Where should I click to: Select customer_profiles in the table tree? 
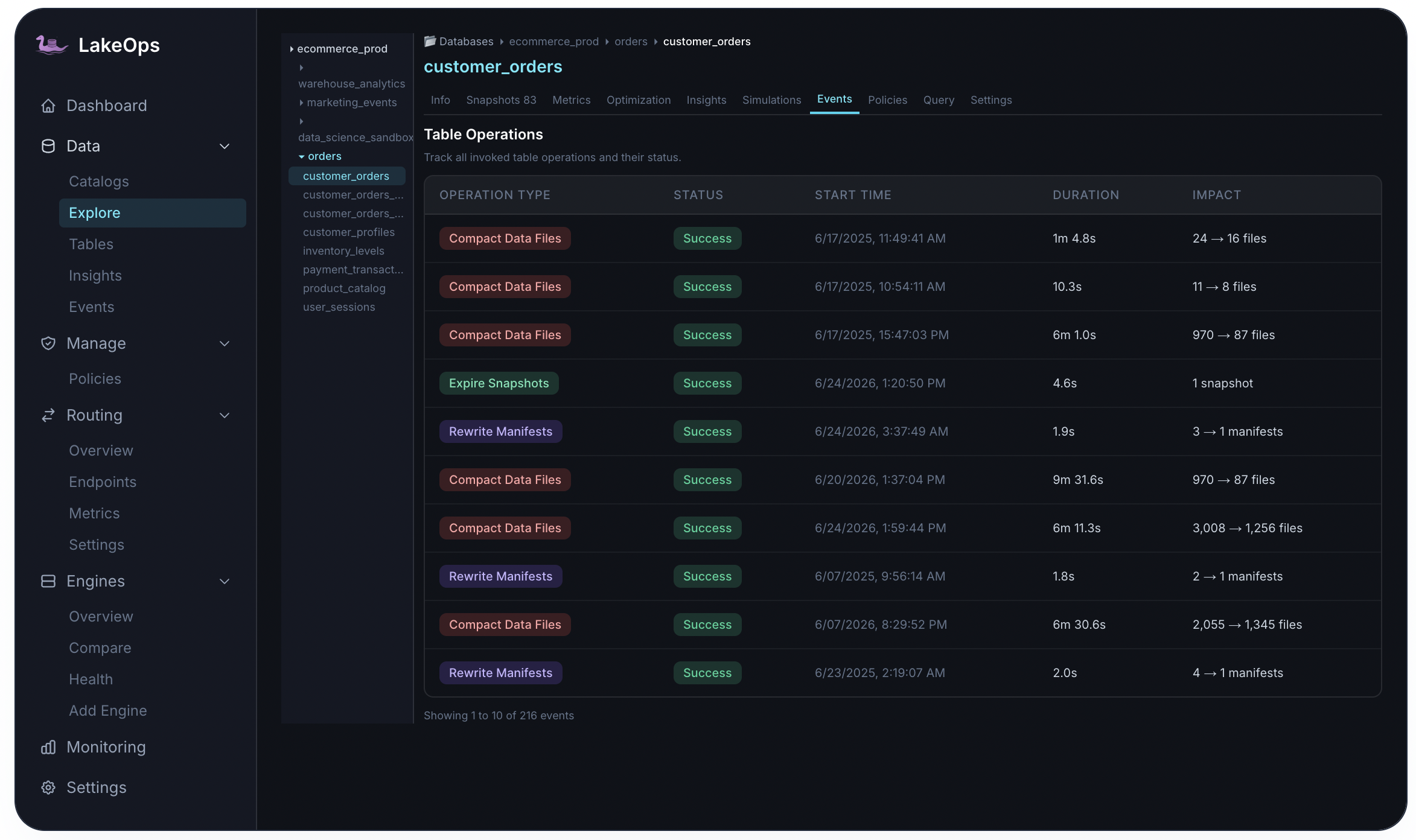coord(349,232)
